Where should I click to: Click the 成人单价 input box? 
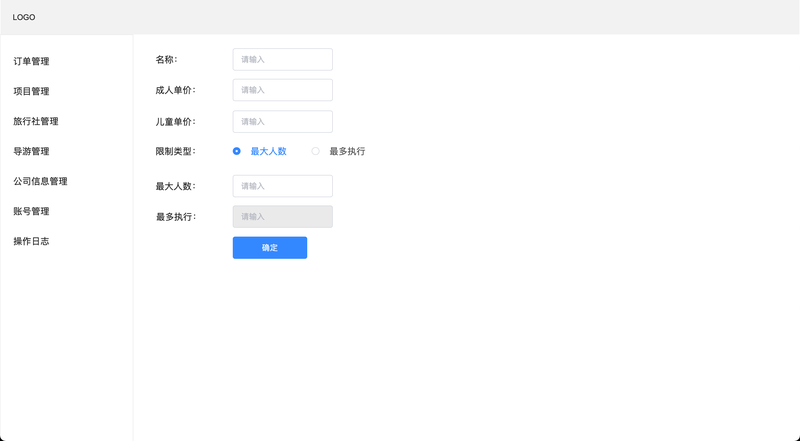[283, 90]
